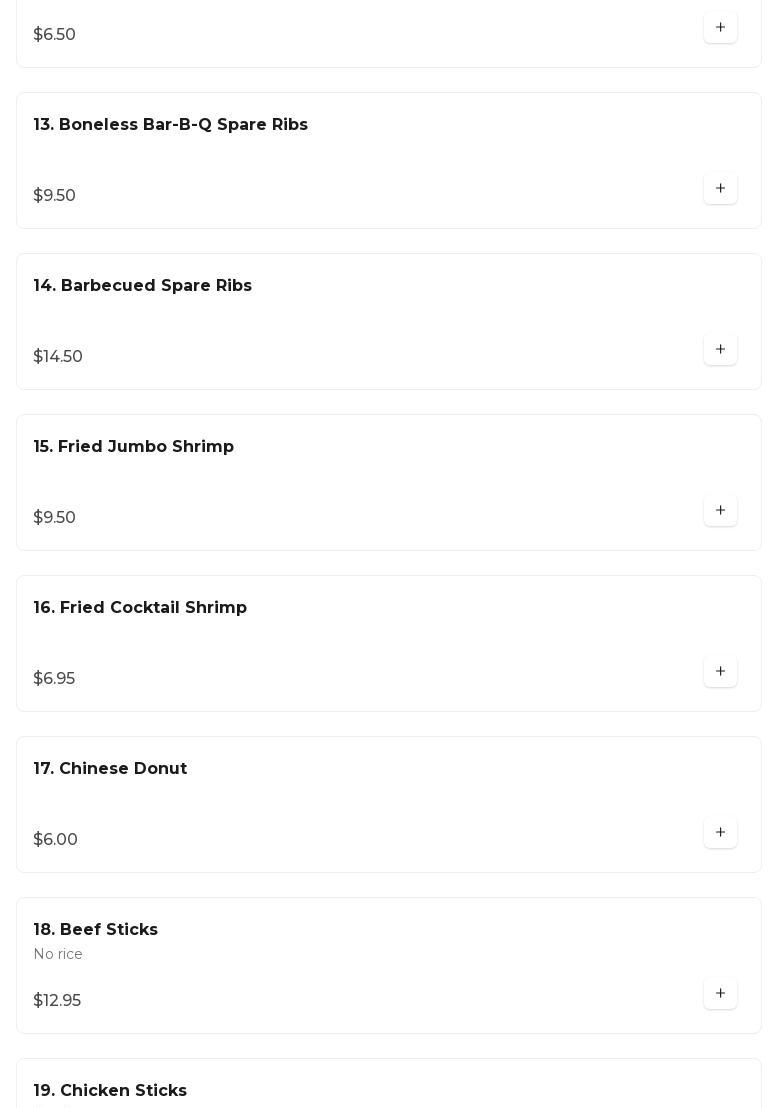Viewport: 778px width, 1108px height.
Task: Click the $14.50 Barbecued Spare Ribs price
Action: (58, 357)
